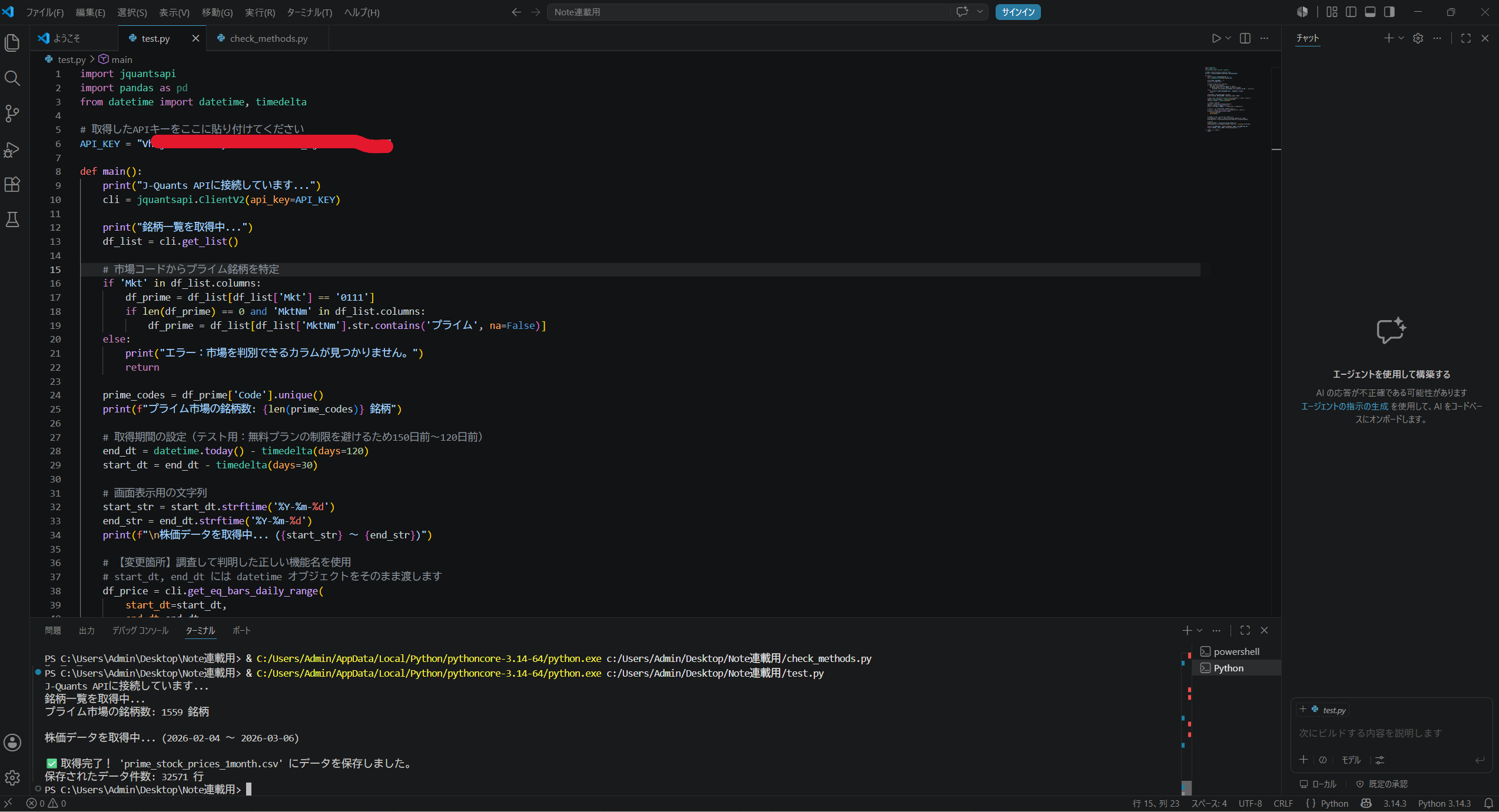Open Run and Debug view
This screenshot has height=812, width=1499.
[12, 149]
